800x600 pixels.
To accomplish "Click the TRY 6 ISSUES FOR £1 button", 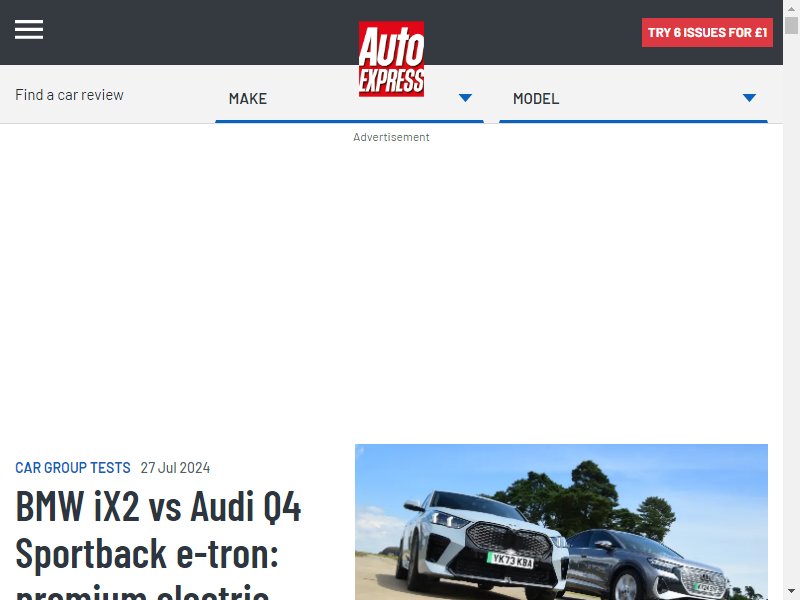I will pos(707,32).
